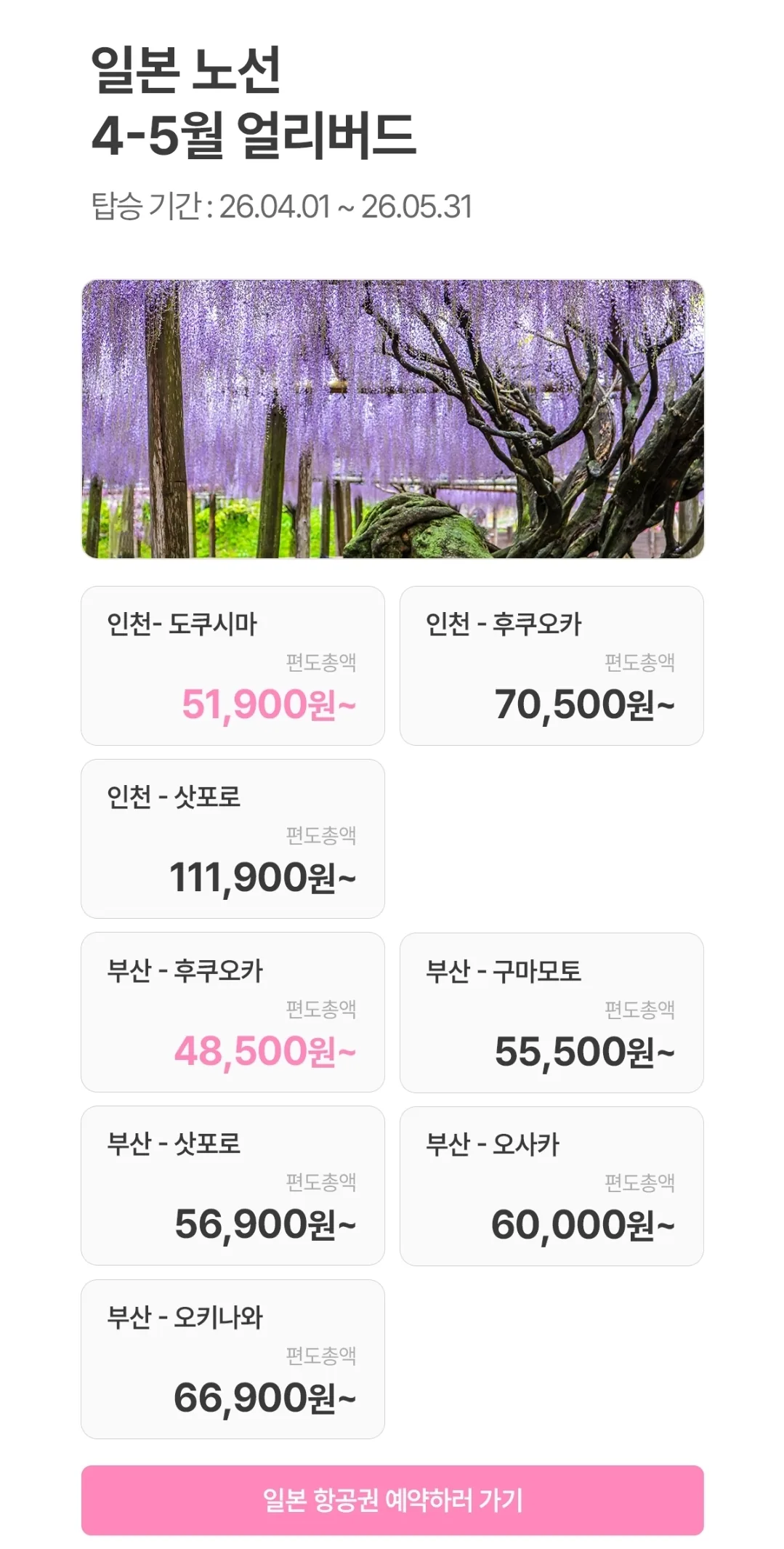Choose the Busan to Osaka 60,000원 card
Screen dimensions: 784x1549
click(x=551, y=1186)
